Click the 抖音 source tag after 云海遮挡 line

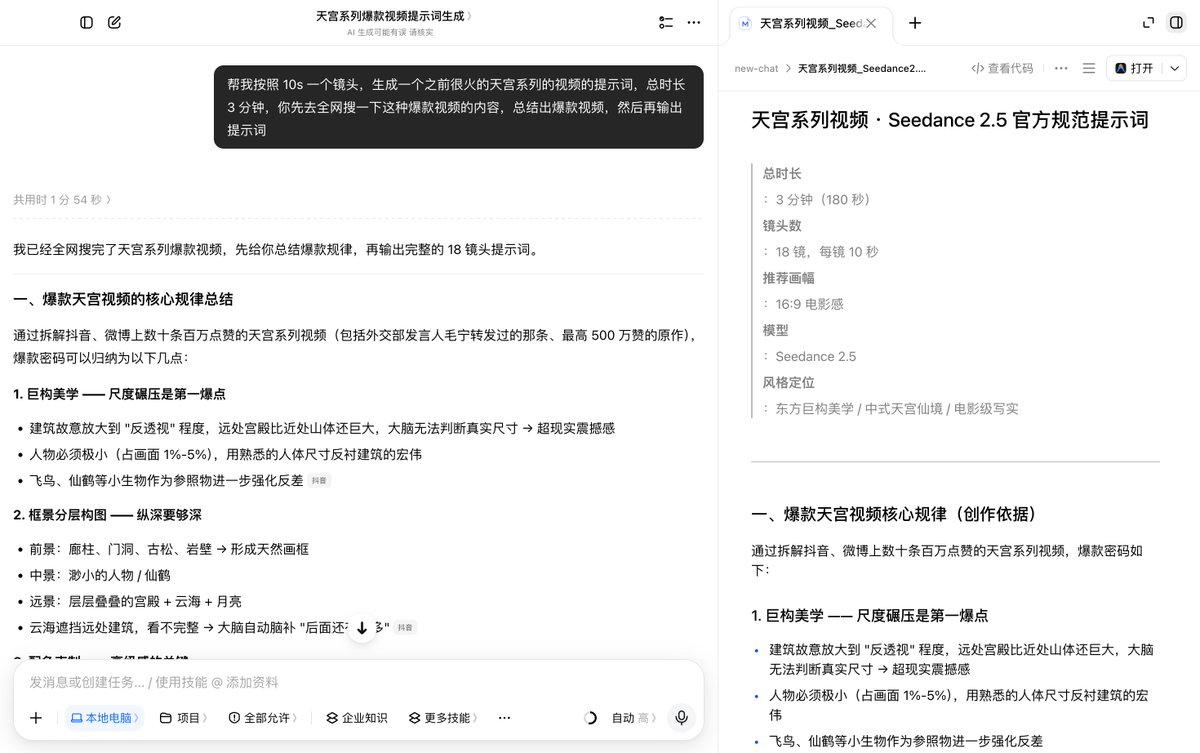405,628
